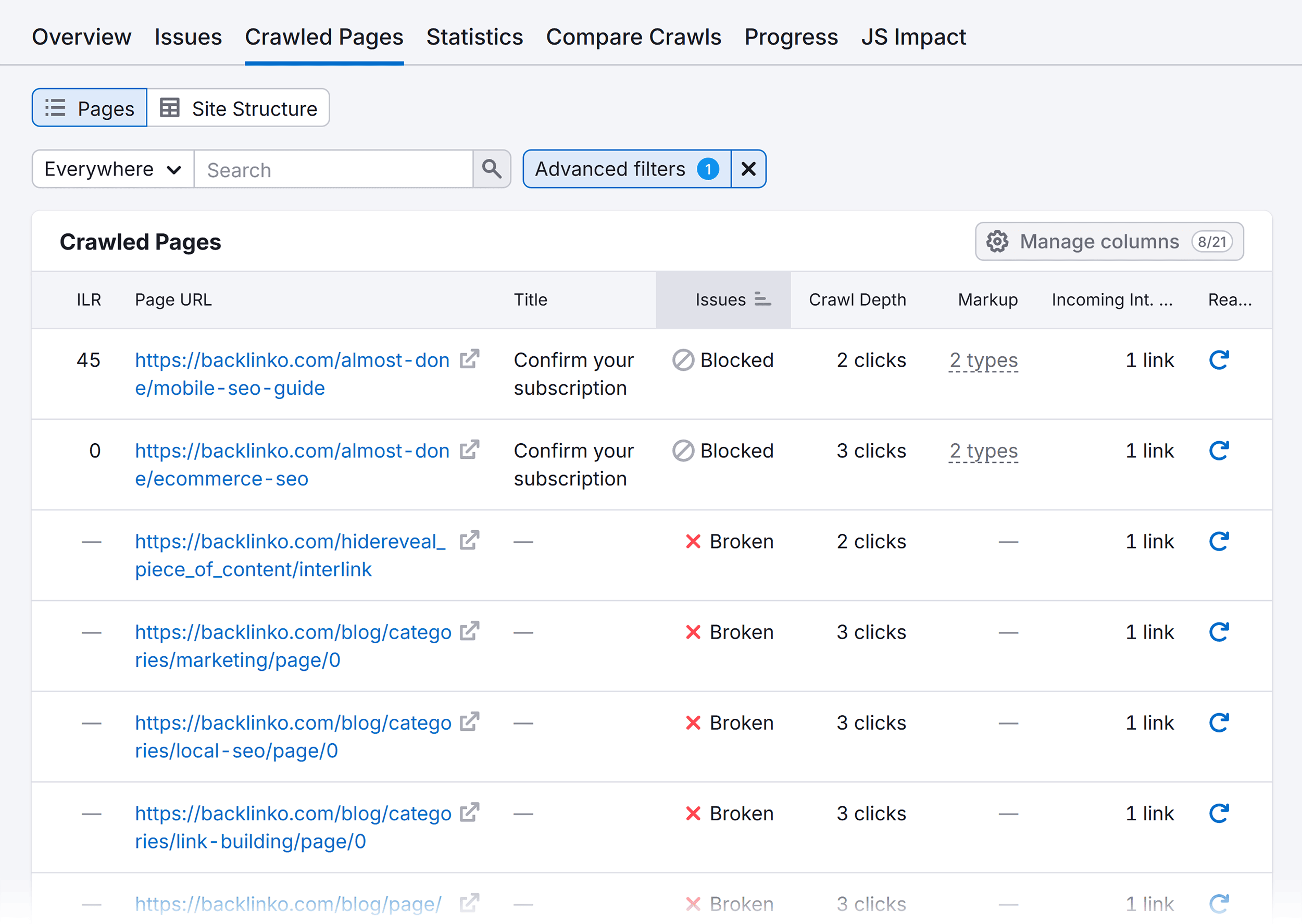Recrawl the local-seo/page/0 page
The height and width of the screenshot is (924, 1302).
[1219, 722]
